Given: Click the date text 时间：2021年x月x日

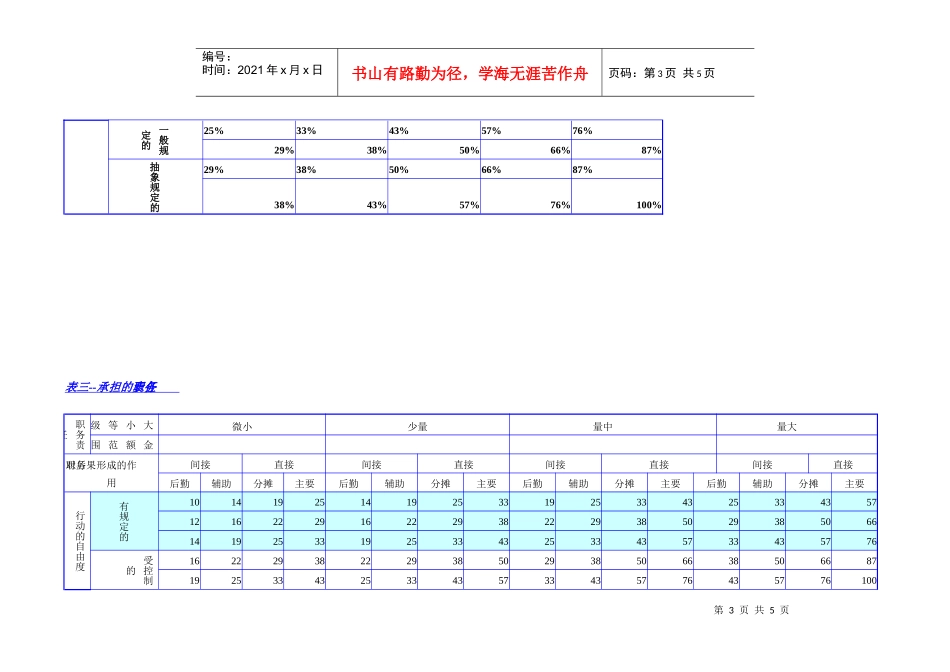Looking at the screenshot, I should pyautogui.click(x=262, y=70).
